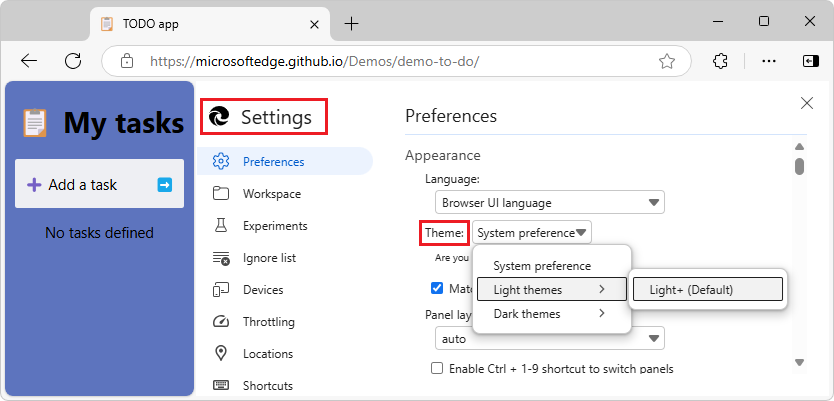The width and height of the screenshot is (834, 401).
Task: Select Light+ (Default) theme
Action: coord(707,289)
